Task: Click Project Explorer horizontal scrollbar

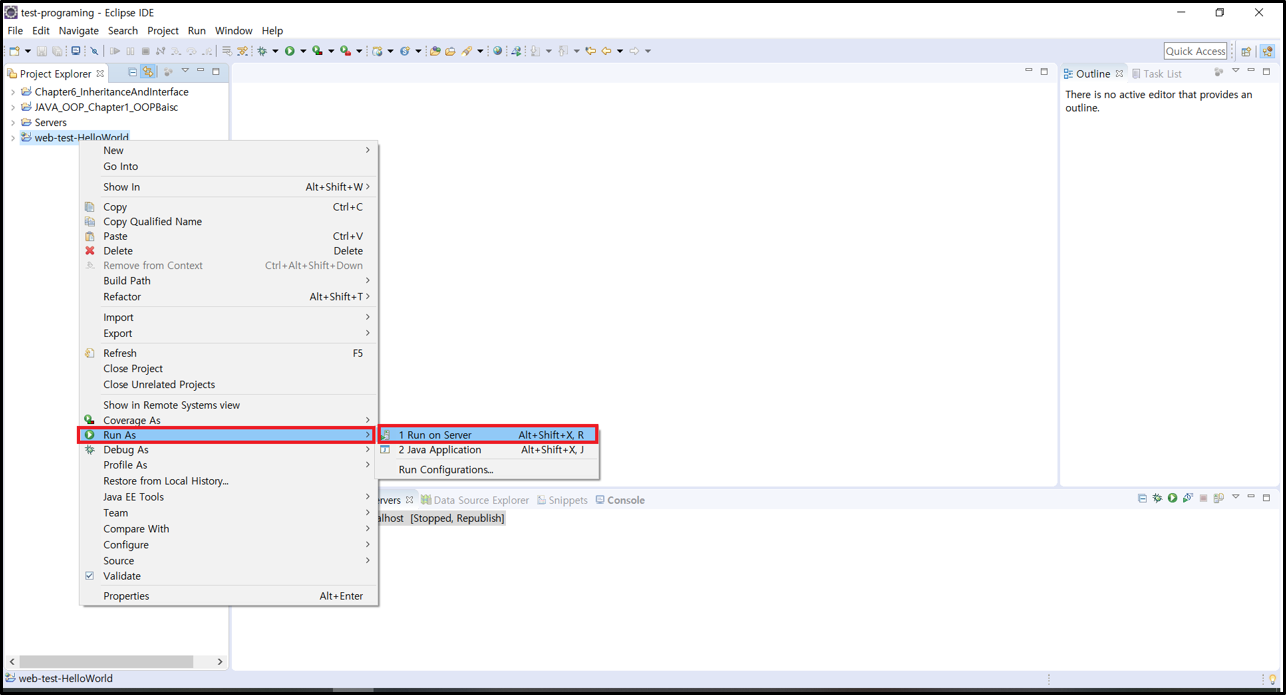Action: (x=106, y=661)
